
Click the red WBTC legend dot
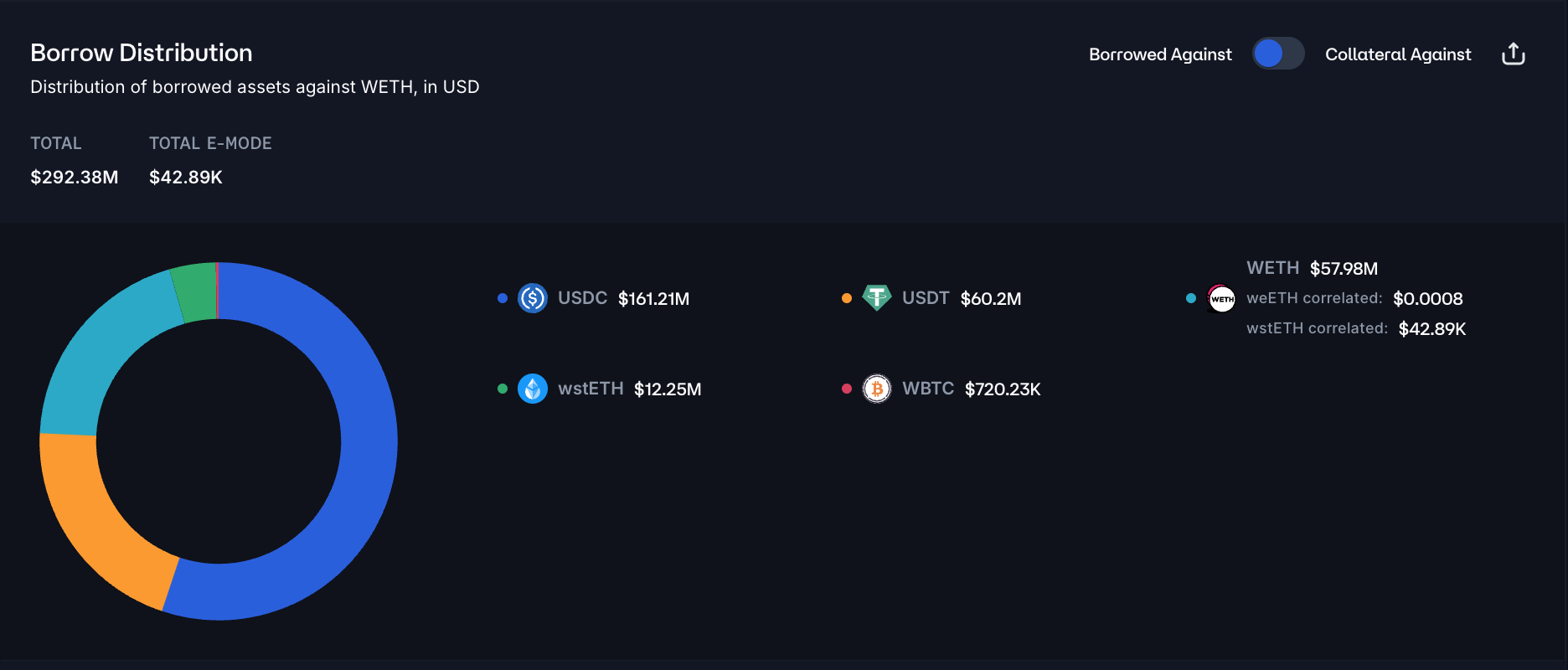click(x=847, y=389)
